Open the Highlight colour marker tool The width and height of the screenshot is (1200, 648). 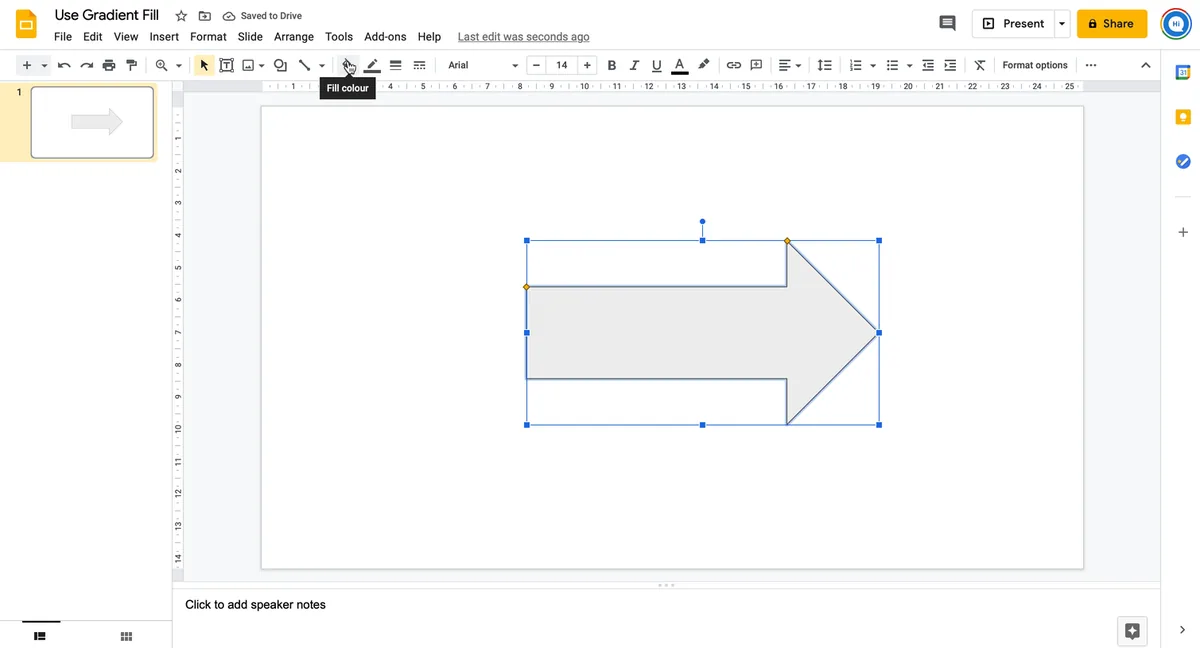(704, 65)
